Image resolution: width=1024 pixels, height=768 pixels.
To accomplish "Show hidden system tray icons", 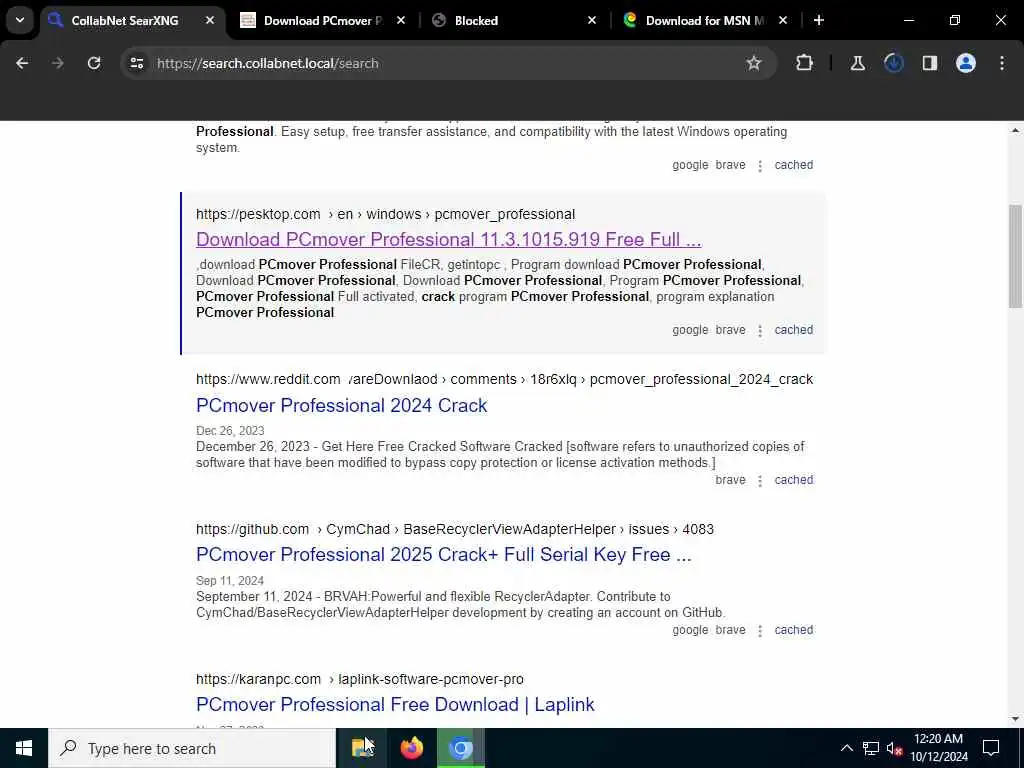I will pos(846,748).
